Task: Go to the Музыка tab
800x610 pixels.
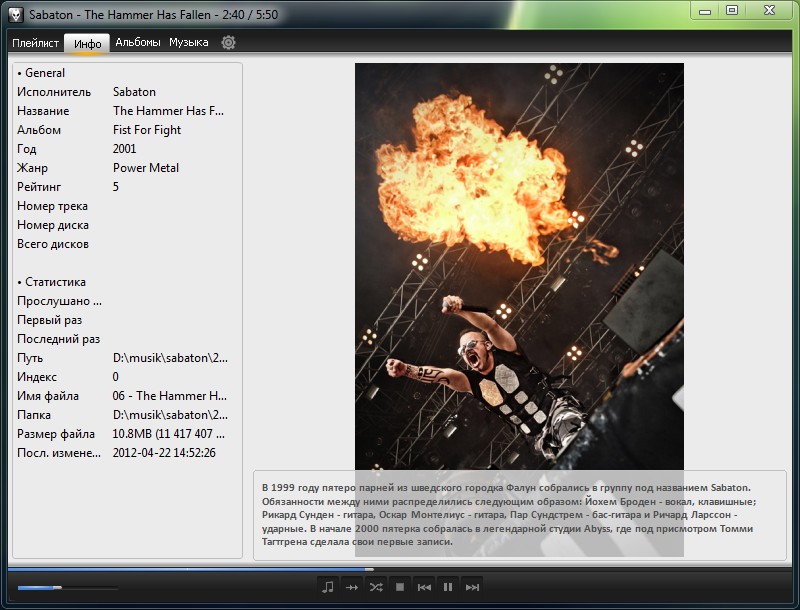Action: click(x=189, y=42)
